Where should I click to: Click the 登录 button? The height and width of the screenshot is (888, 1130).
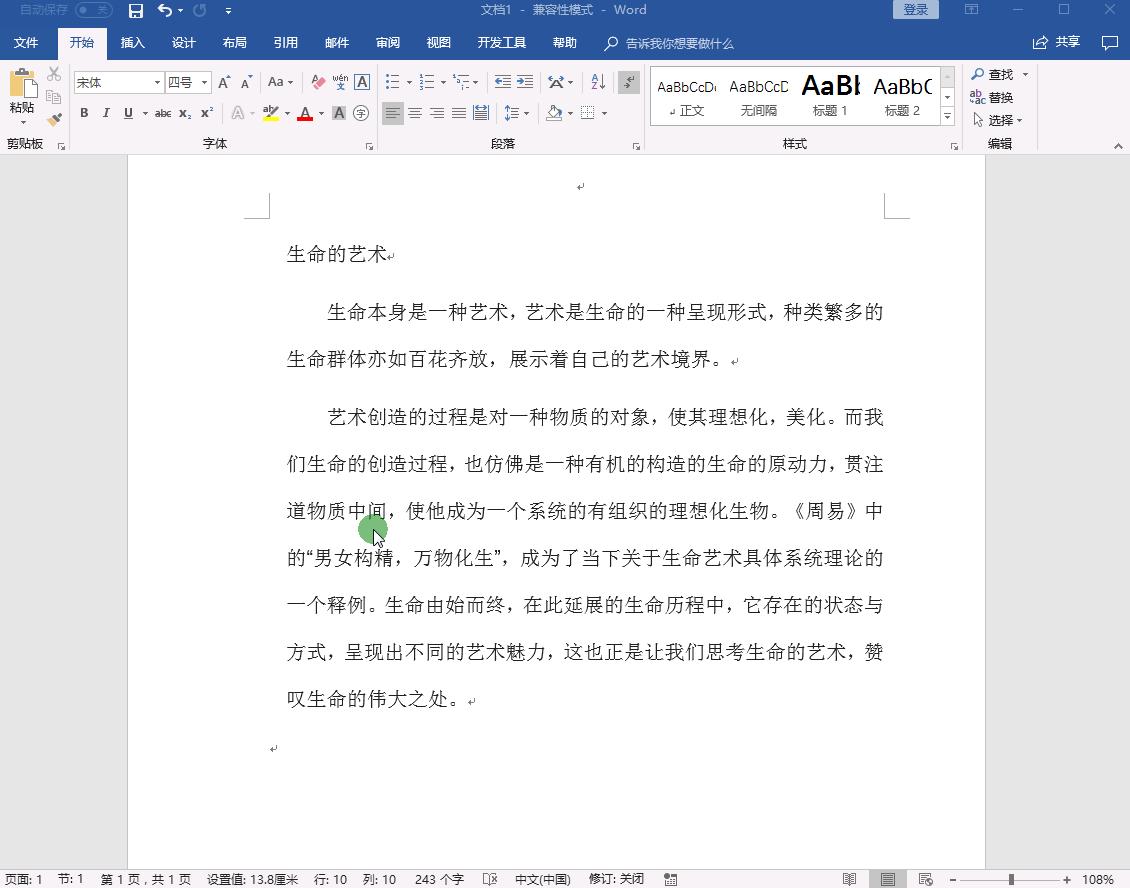coord(914,9)
